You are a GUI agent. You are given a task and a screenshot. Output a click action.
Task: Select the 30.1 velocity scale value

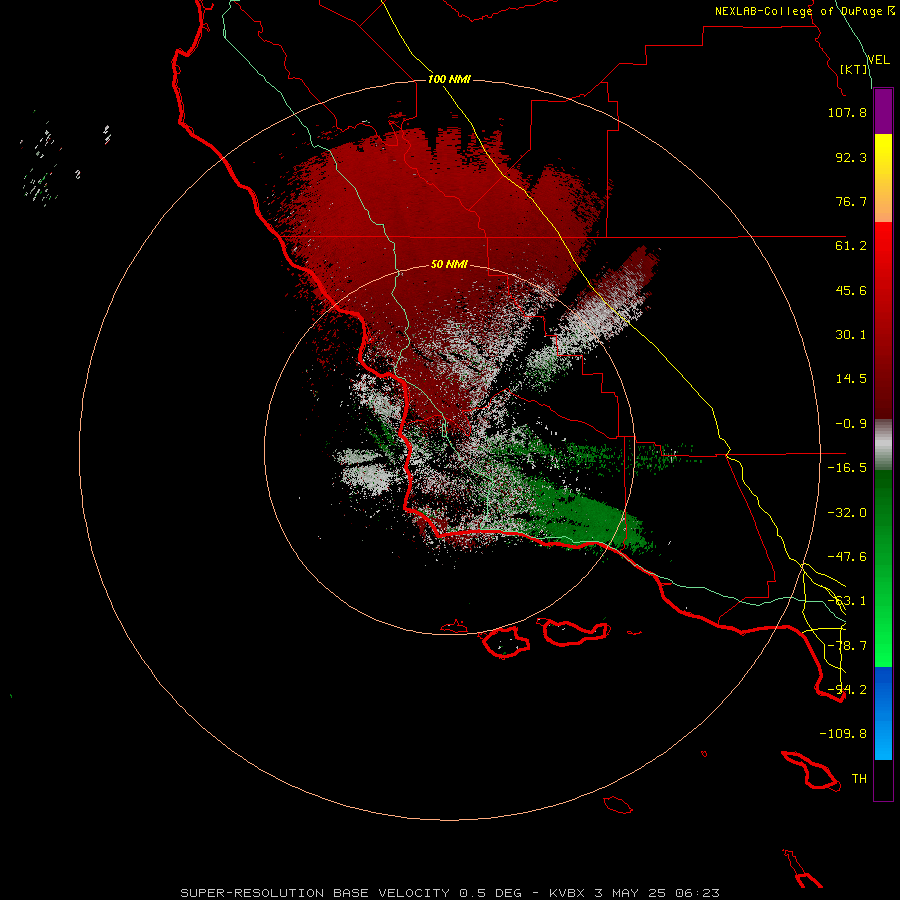pos(851,335)
